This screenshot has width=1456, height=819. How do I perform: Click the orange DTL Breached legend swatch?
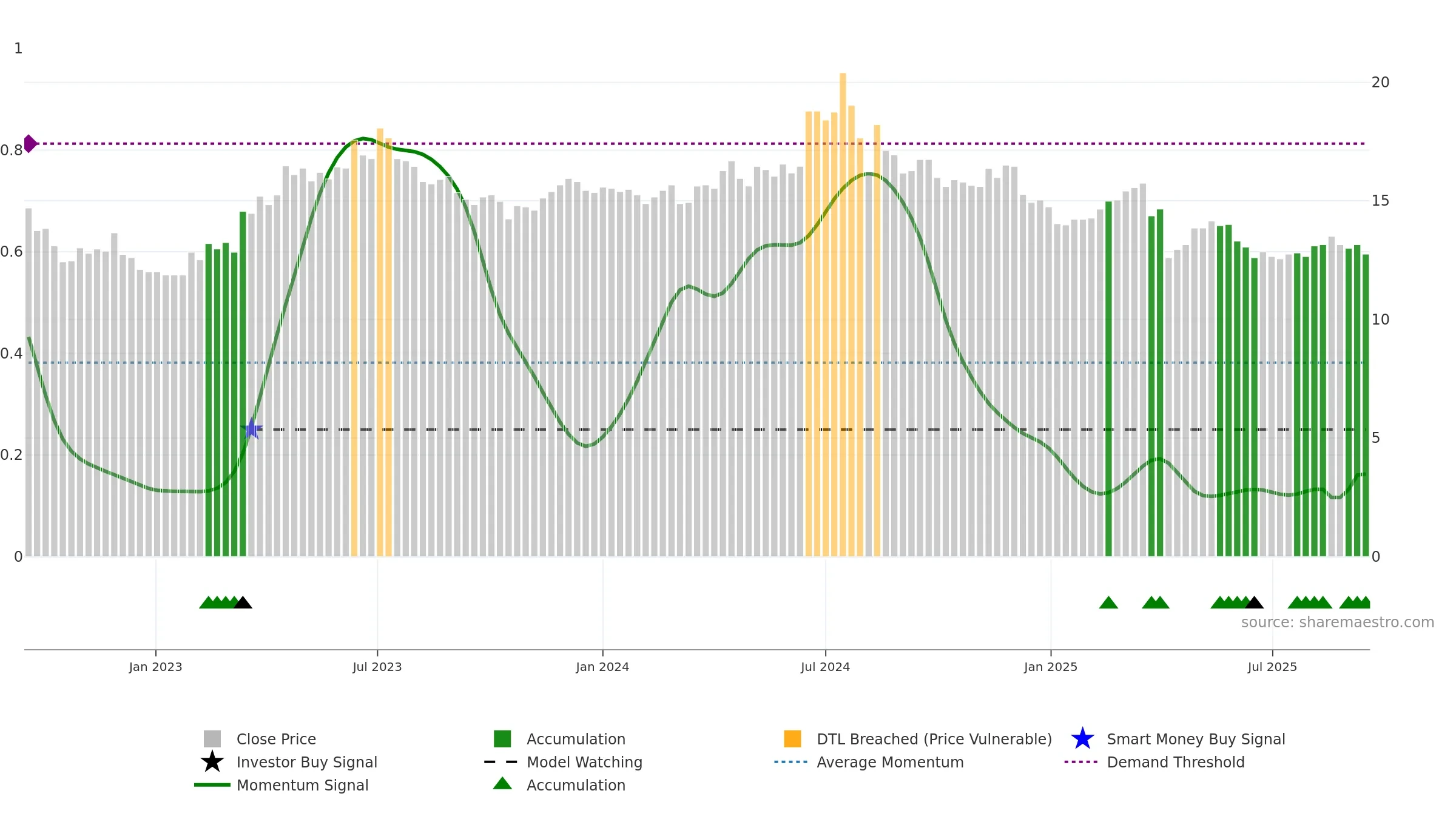792,739
